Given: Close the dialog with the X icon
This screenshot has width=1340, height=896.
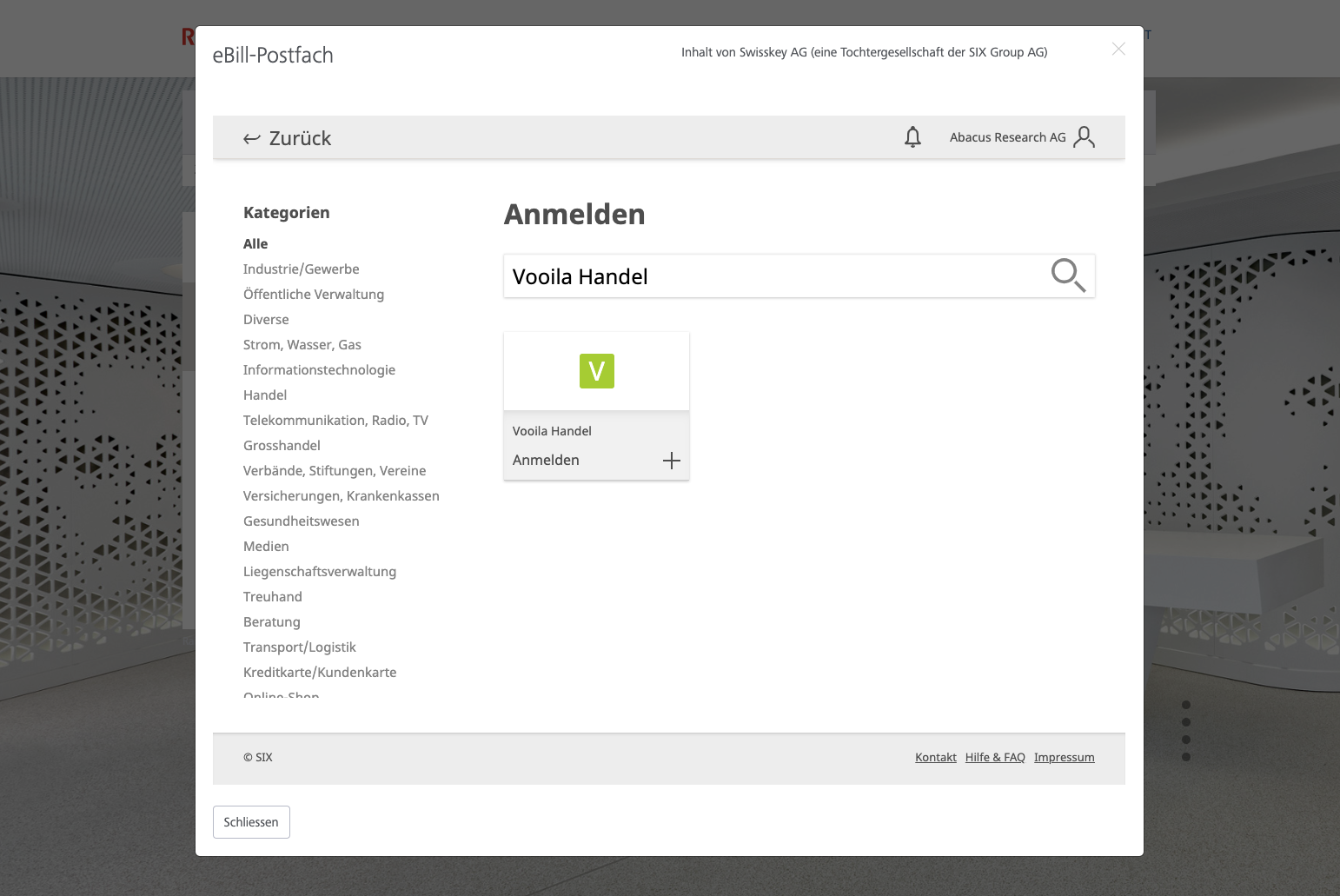Looking at the screenshot, I should click(x=1118, y=49).
